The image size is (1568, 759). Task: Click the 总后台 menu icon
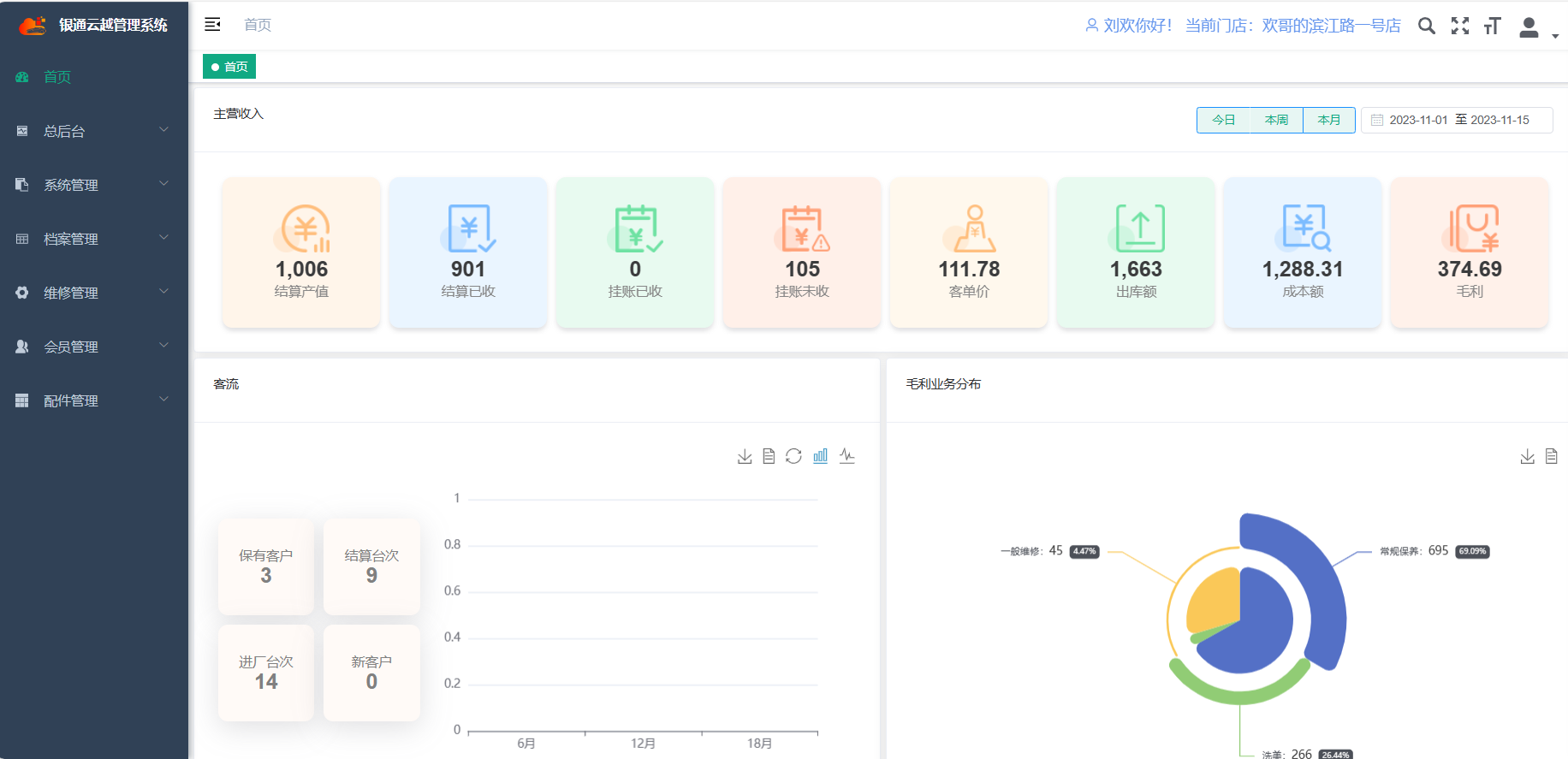[22, 131]
